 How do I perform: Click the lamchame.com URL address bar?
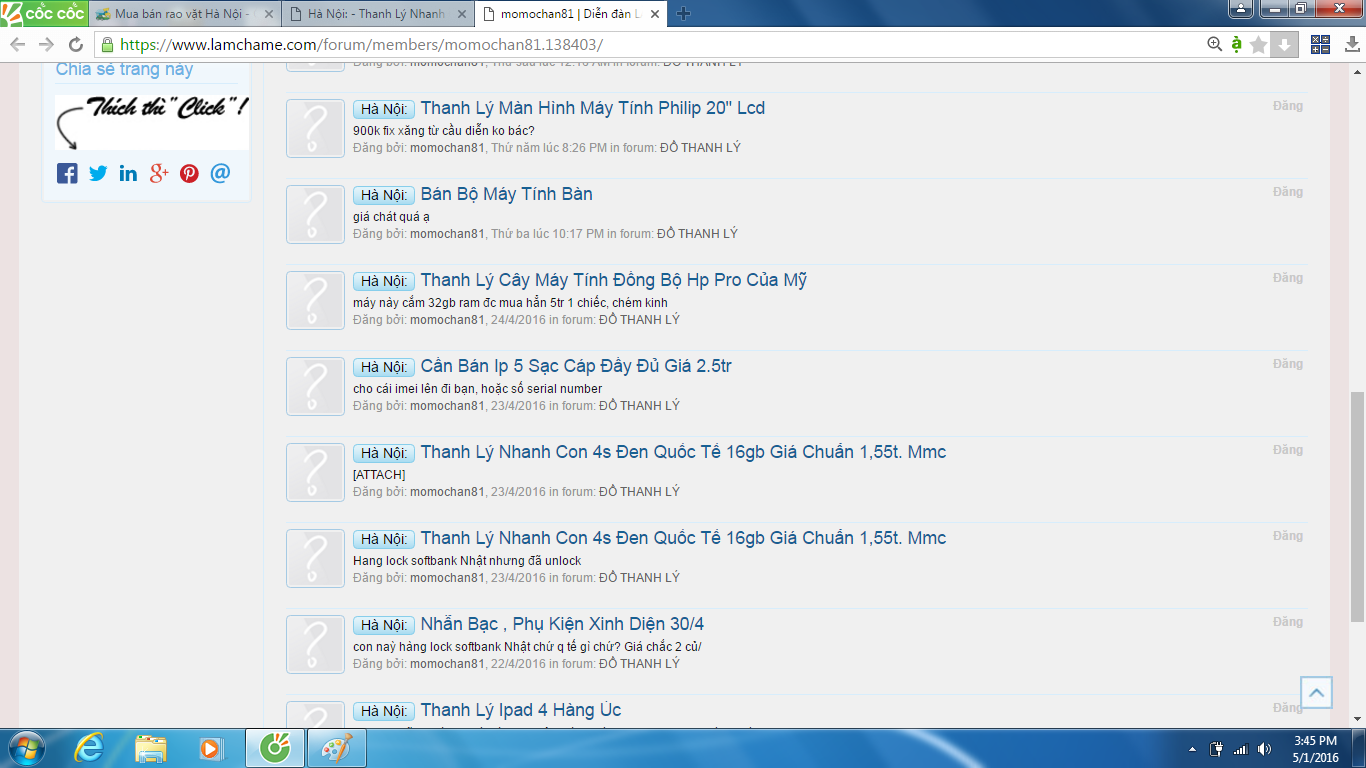click(650, 44)
